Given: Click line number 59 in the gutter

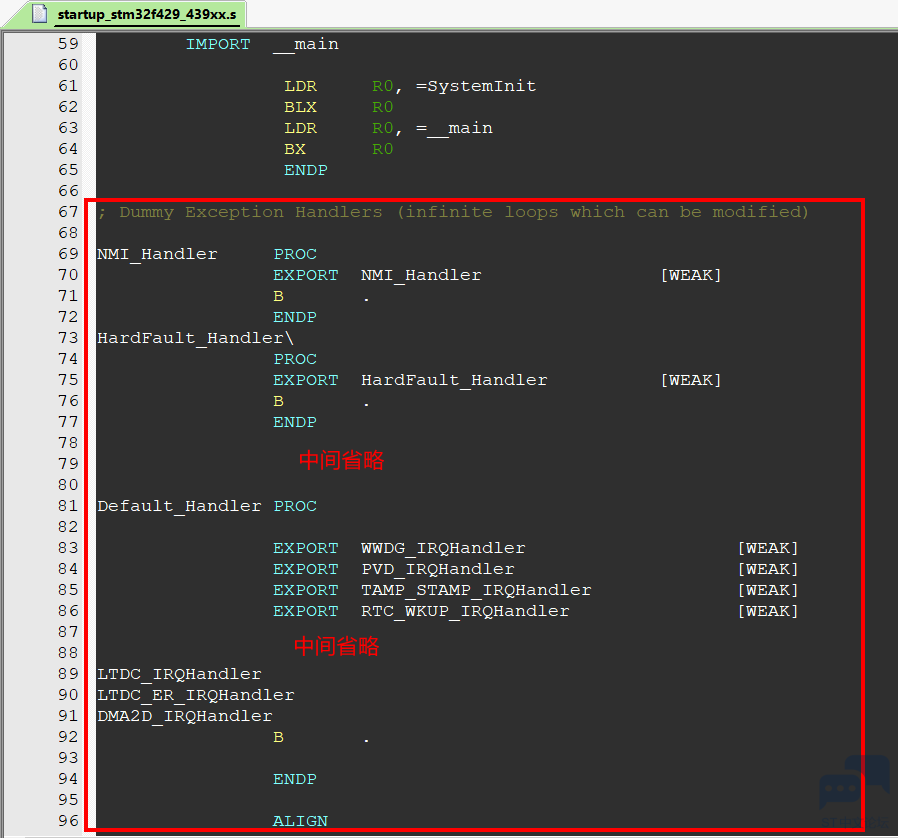Looking at the screenshot, I should (x=68, y=44).
